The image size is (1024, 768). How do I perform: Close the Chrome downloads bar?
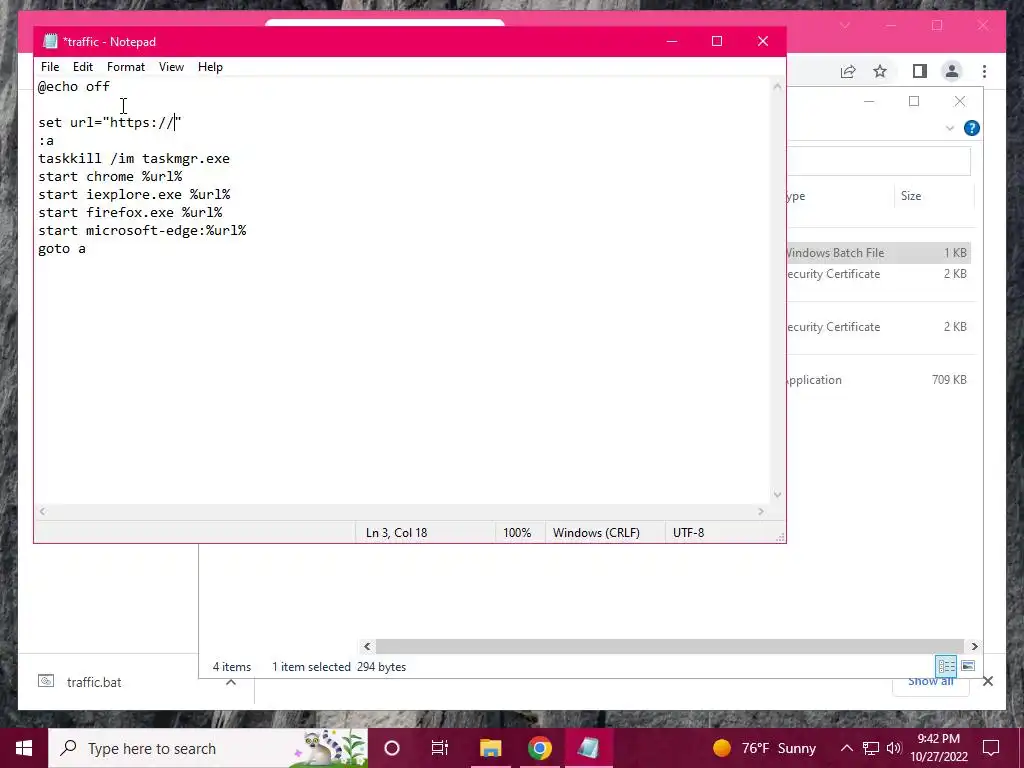[x=987, y=681]
